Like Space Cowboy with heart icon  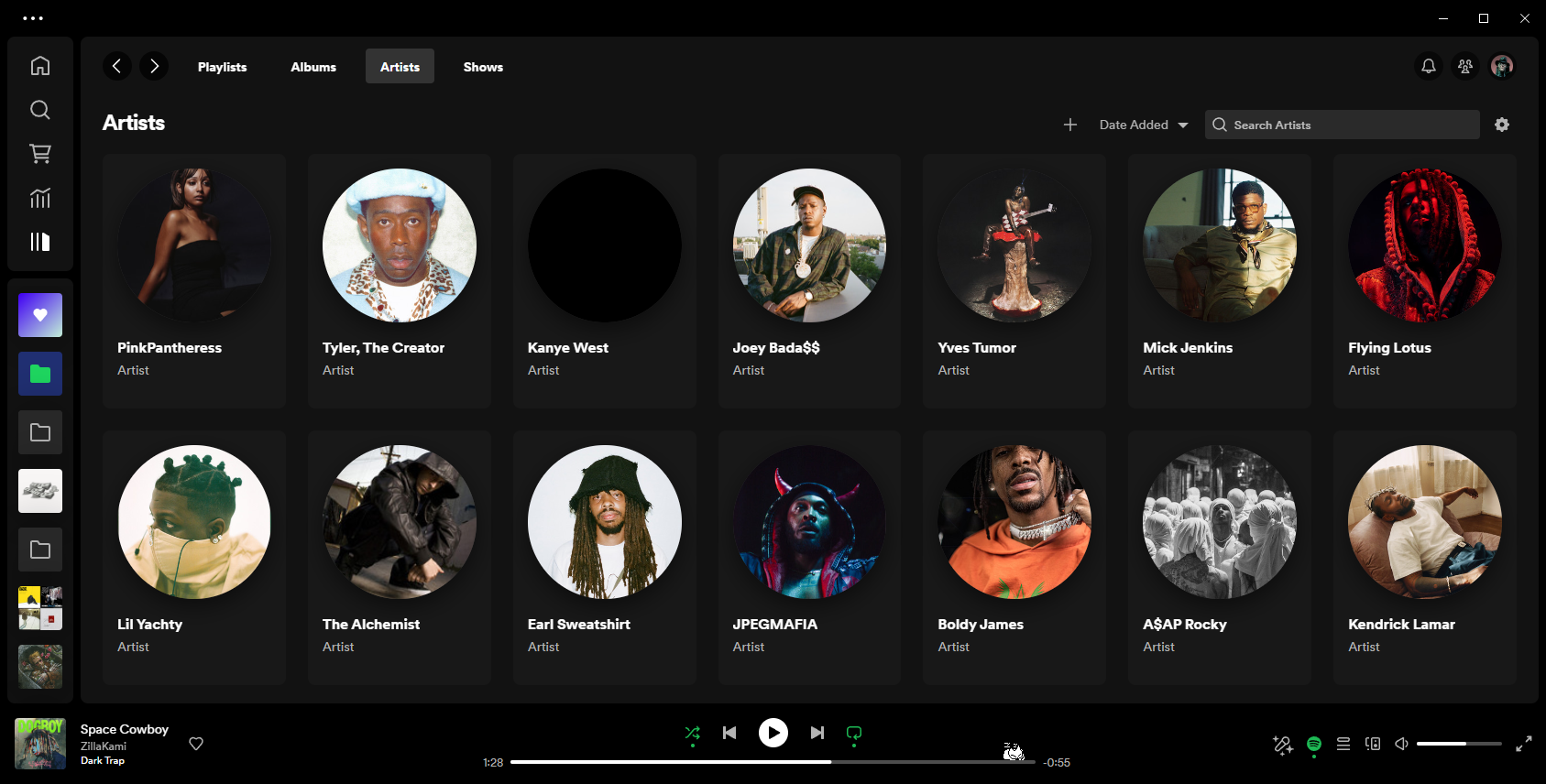pos(196,744)
